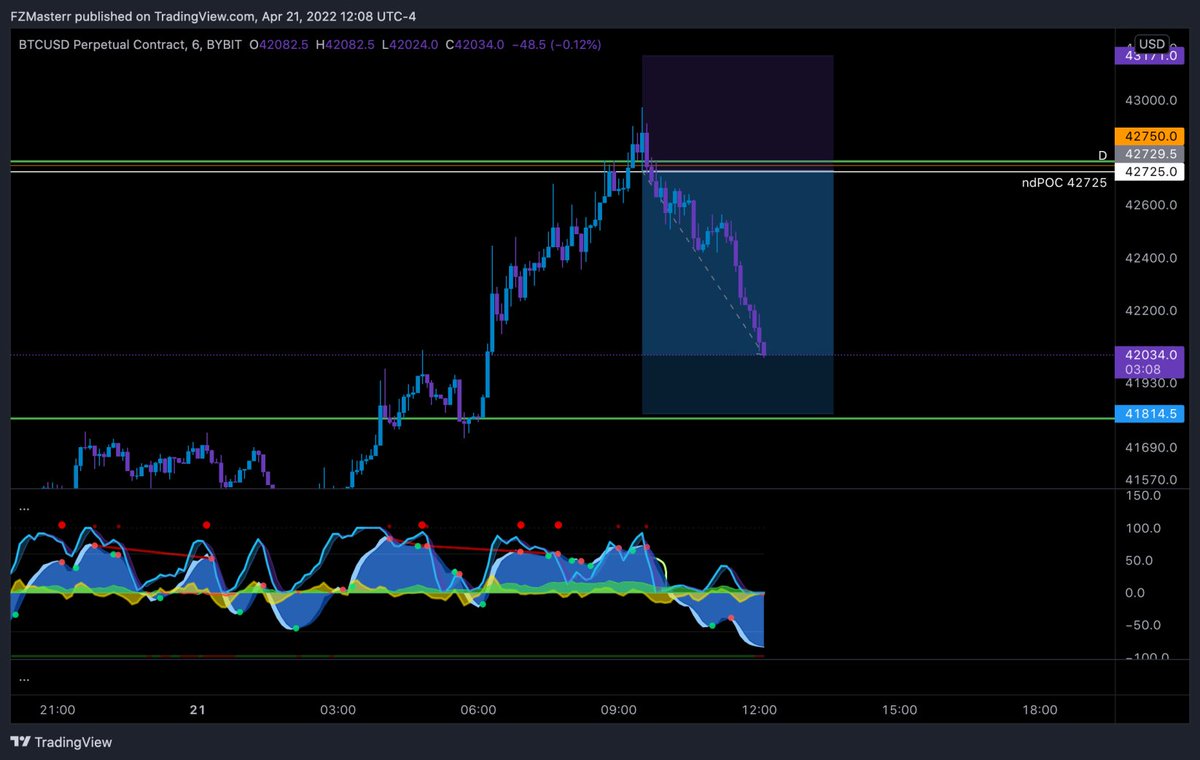Click the TradingView logo icon
Screen dimensions: 1200x760
(22, 742)
